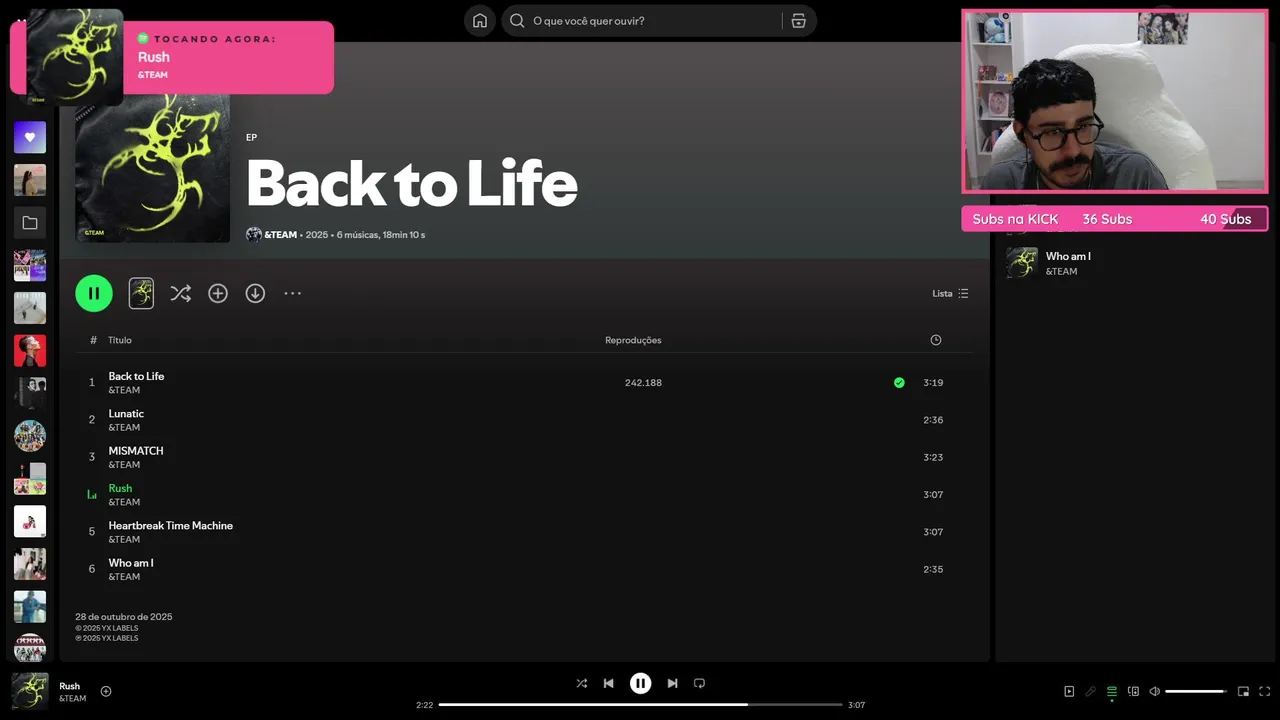The image size is (1280, 720).
Task: Click the duration clock column header
Action: [x=936, y=340]
